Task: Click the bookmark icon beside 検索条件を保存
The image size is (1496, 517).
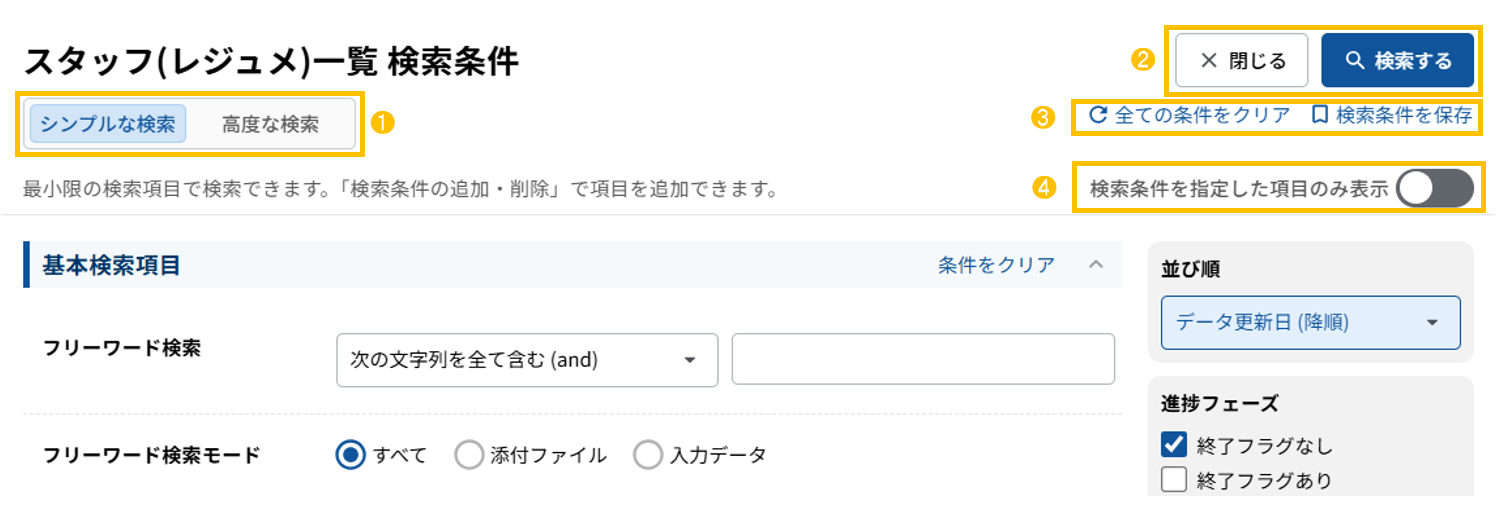Action: click(x=1320, y=115)
